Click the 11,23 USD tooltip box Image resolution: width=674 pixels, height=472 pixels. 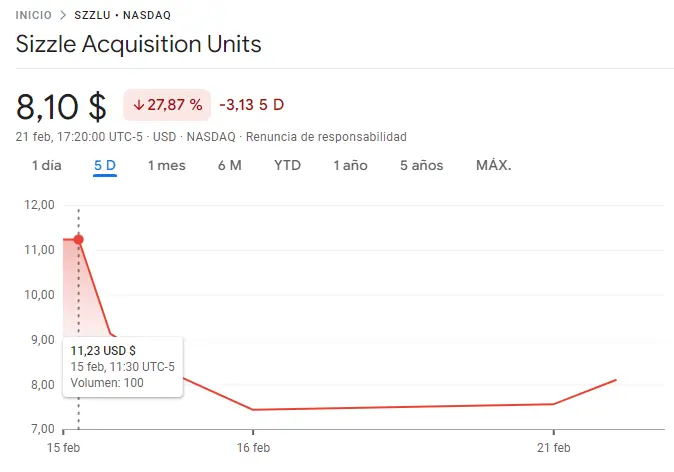click(x=123, y=367)
